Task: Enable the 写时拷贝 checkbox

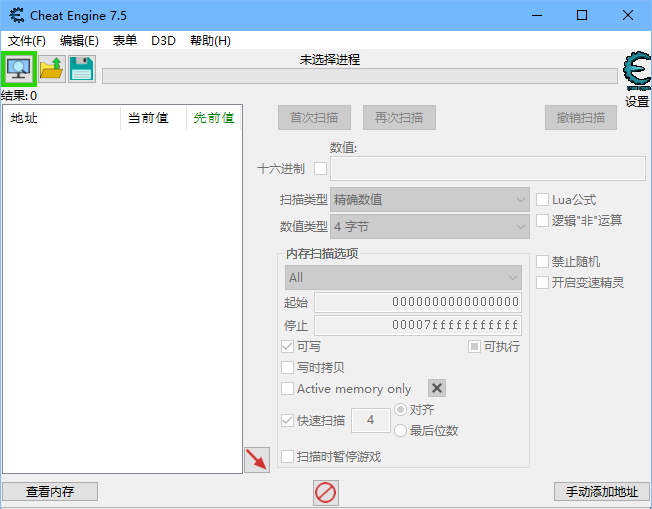Action: tap(287, 367)
